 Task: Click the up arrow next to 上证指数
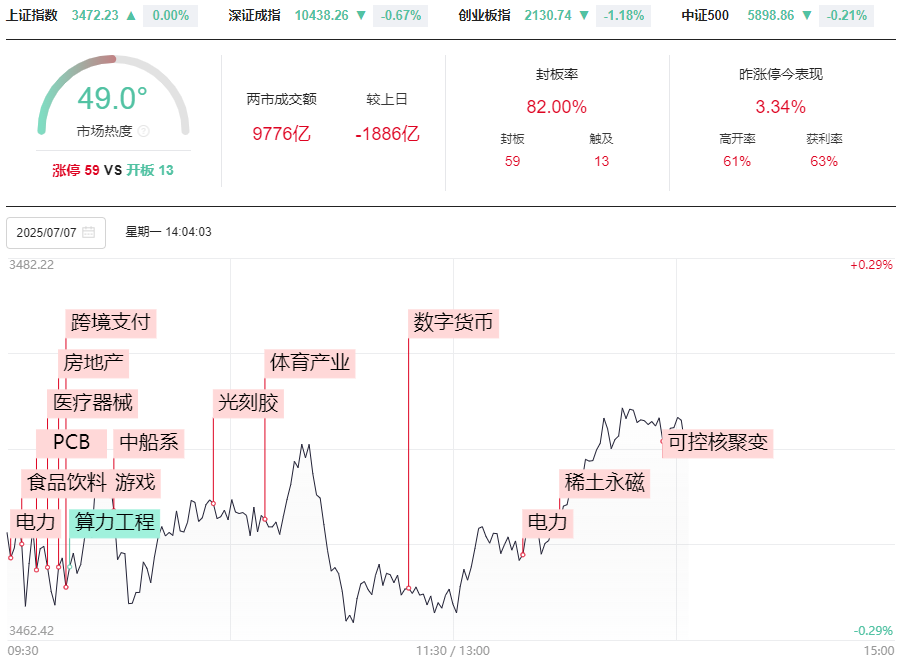tap(131, 16)
